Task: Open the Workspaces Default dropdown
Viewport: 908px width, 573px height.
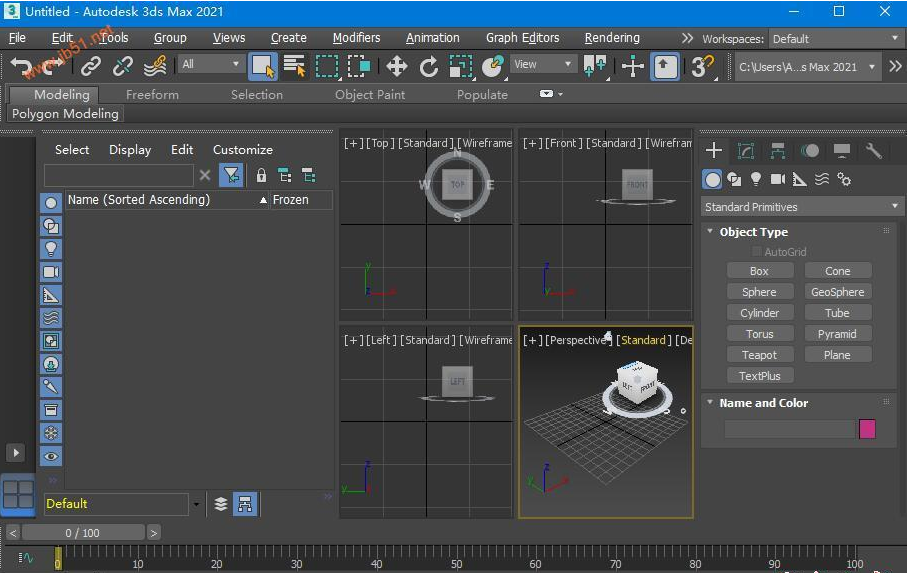Action: tap(834, 39)
